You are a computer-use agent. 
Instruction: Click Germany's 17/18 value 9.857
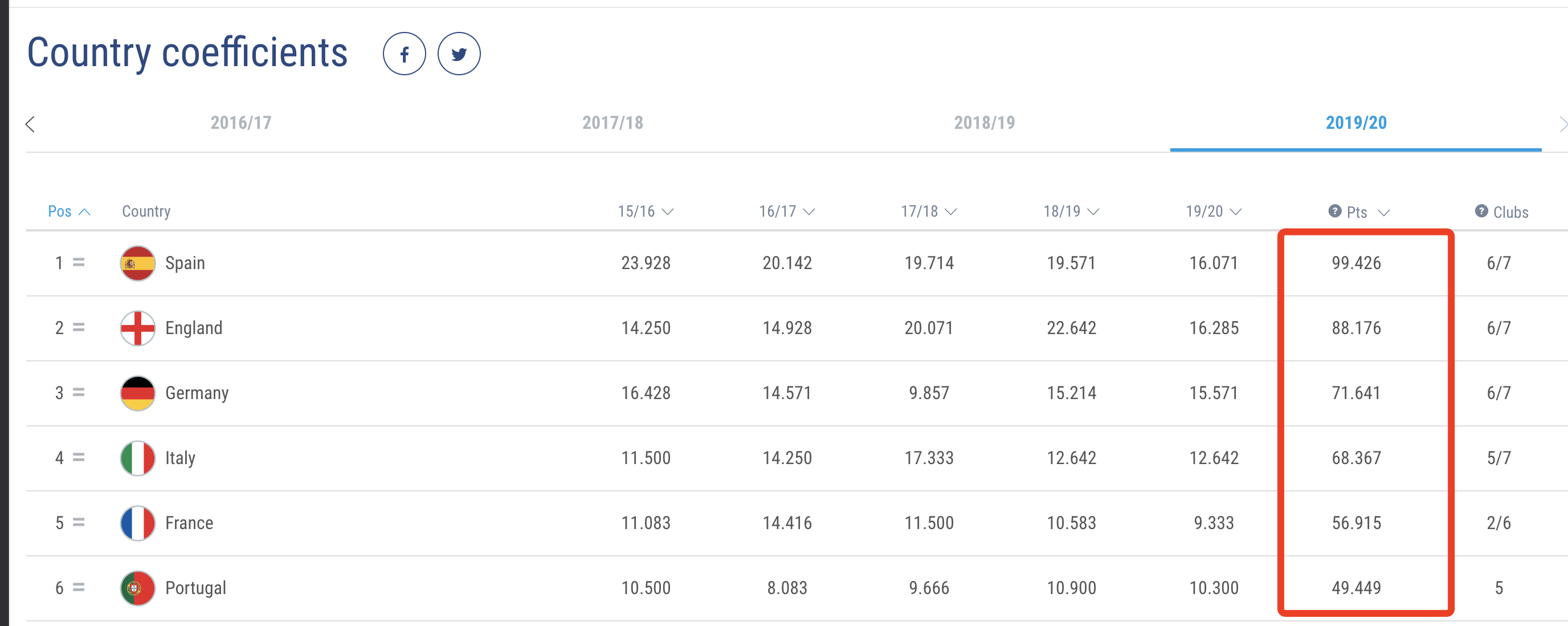[929, 393]
